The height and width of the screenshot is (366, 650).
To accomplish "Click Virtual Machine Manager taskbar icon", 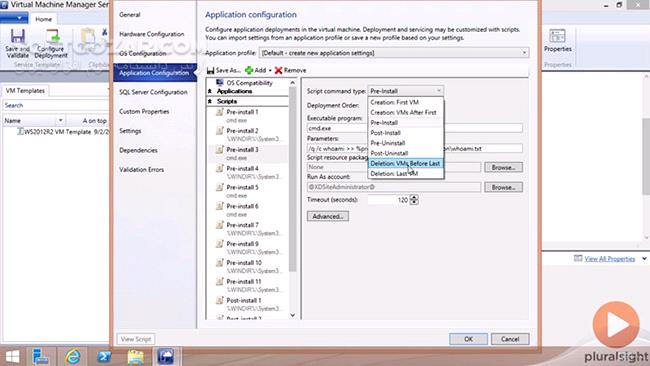I will pyautogui.click(x=166, y=356).
